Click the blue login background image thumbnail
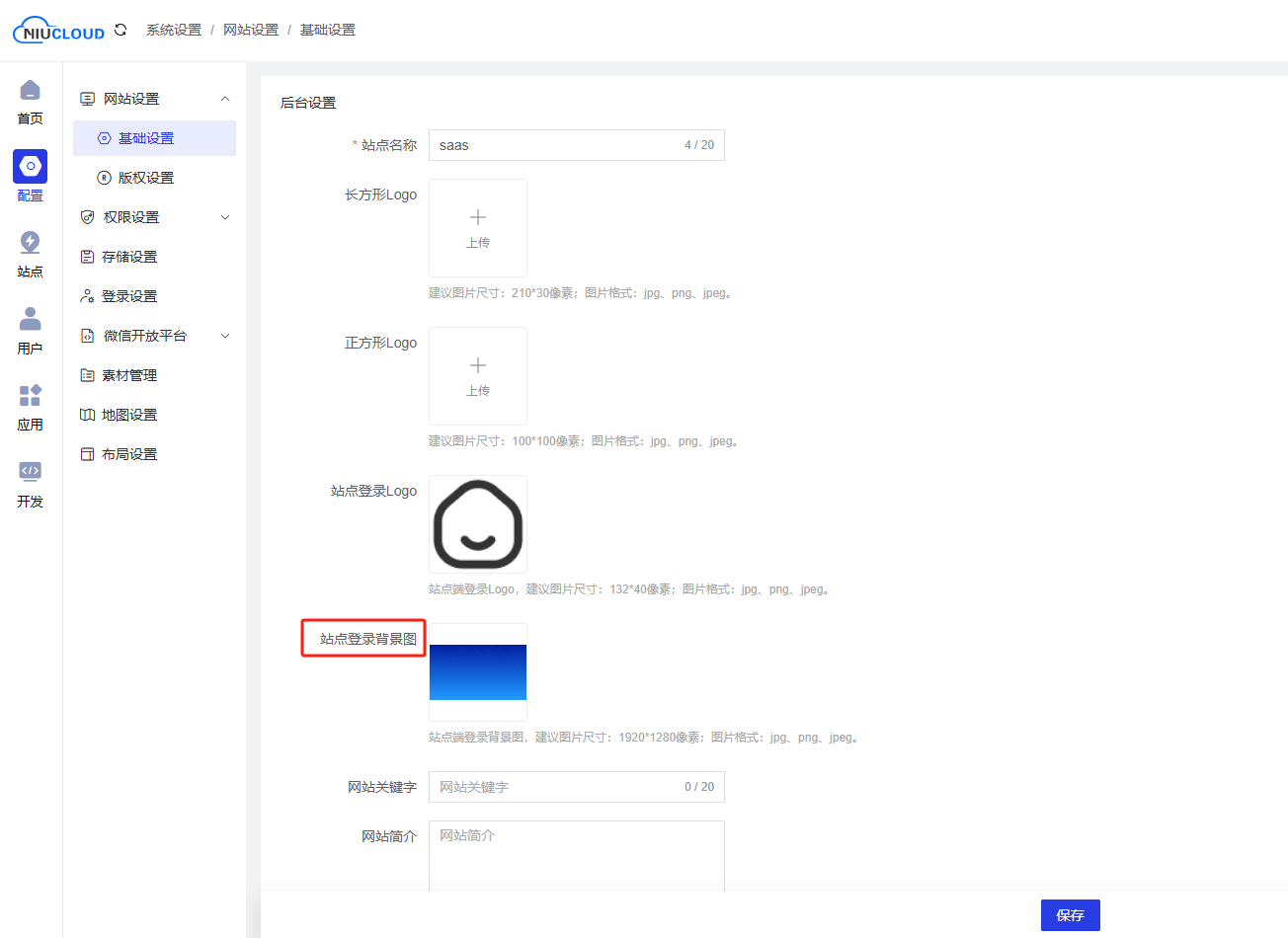Image resolution: width=1288 pixels, height=938 pixels. pos(477,671)
